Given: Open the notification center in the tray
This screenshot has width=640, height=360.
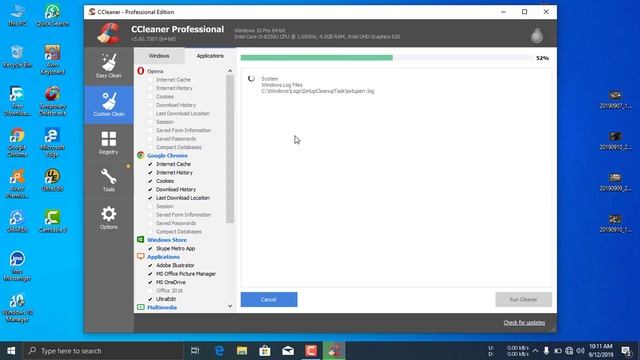Looking at the screenshot, I should coord(626,351).
